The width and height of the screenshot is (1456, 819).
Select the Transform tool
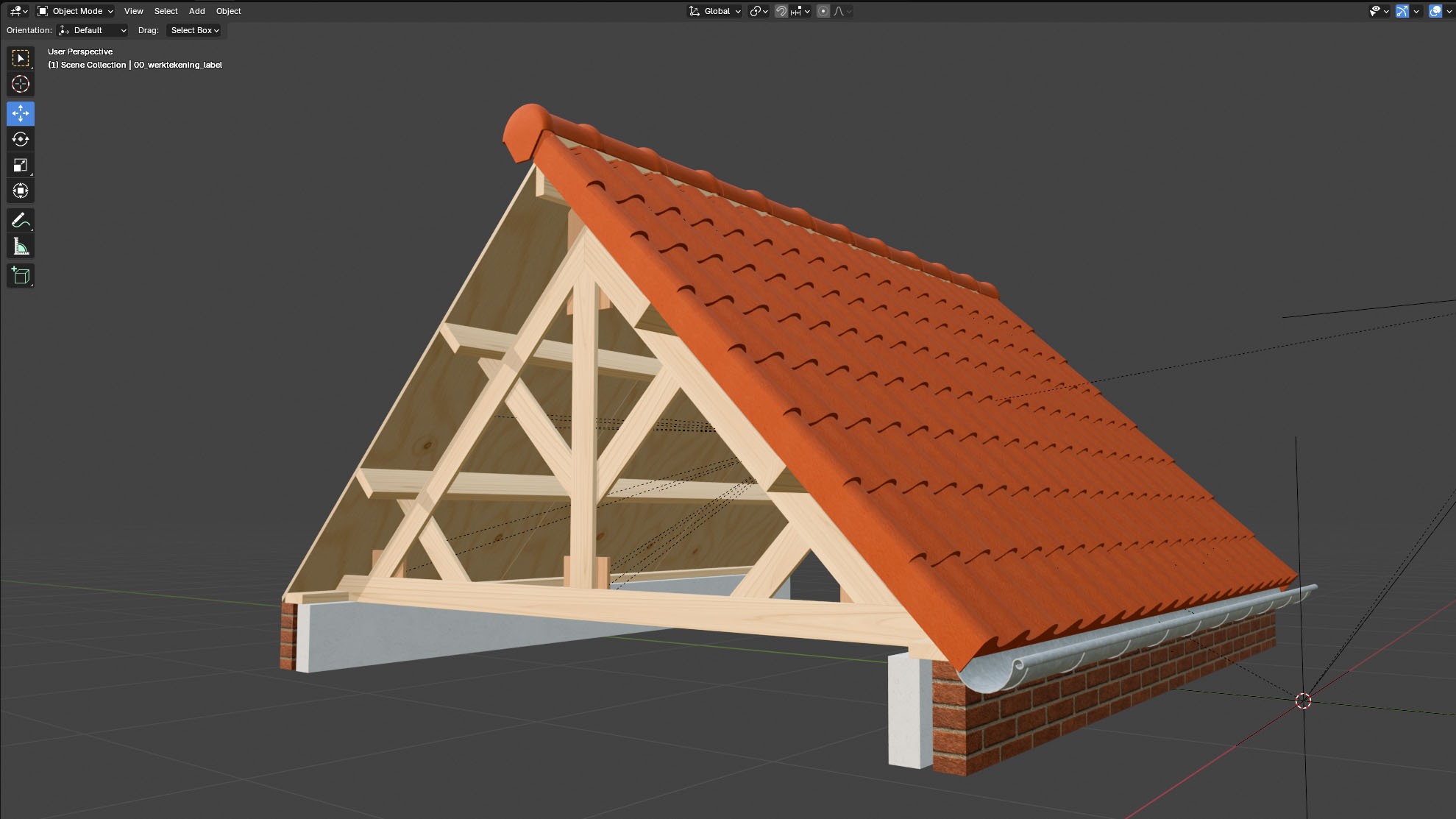(x=21, y=191)
